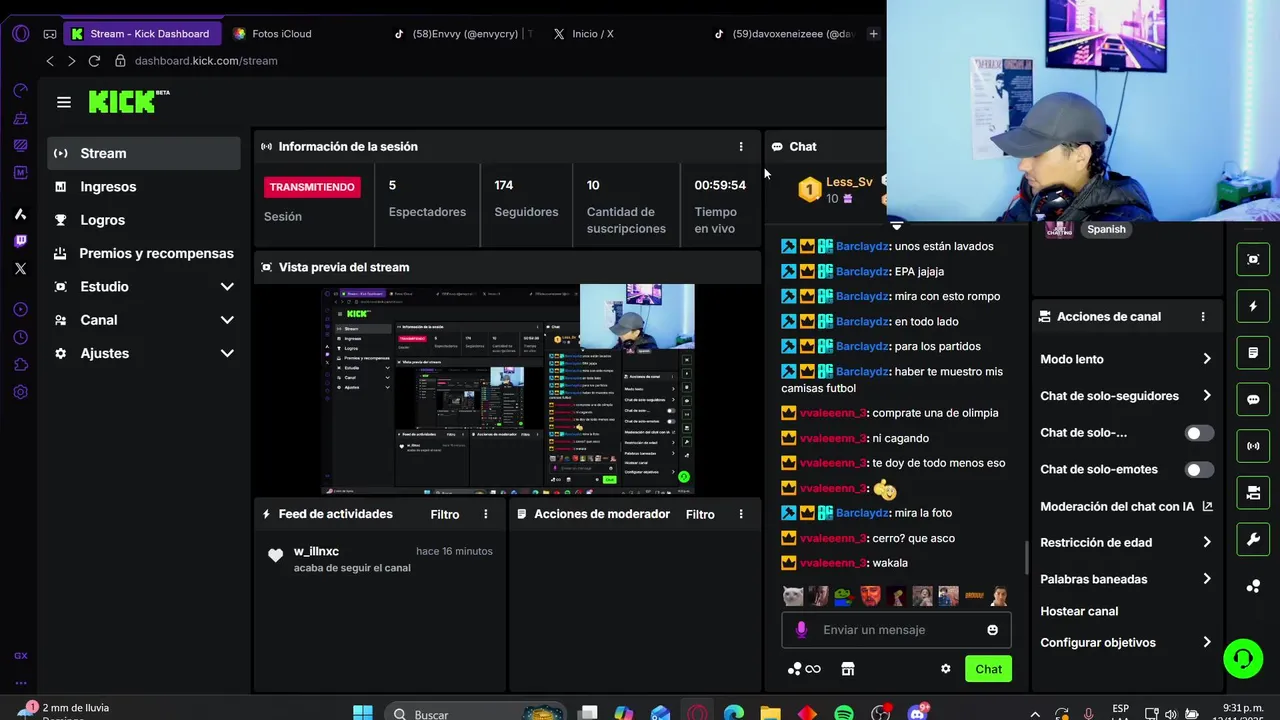The height and width of the screenshot is (720, 1280).
Task: Open Microsoft Edge from taskbar
Action: 734,713
